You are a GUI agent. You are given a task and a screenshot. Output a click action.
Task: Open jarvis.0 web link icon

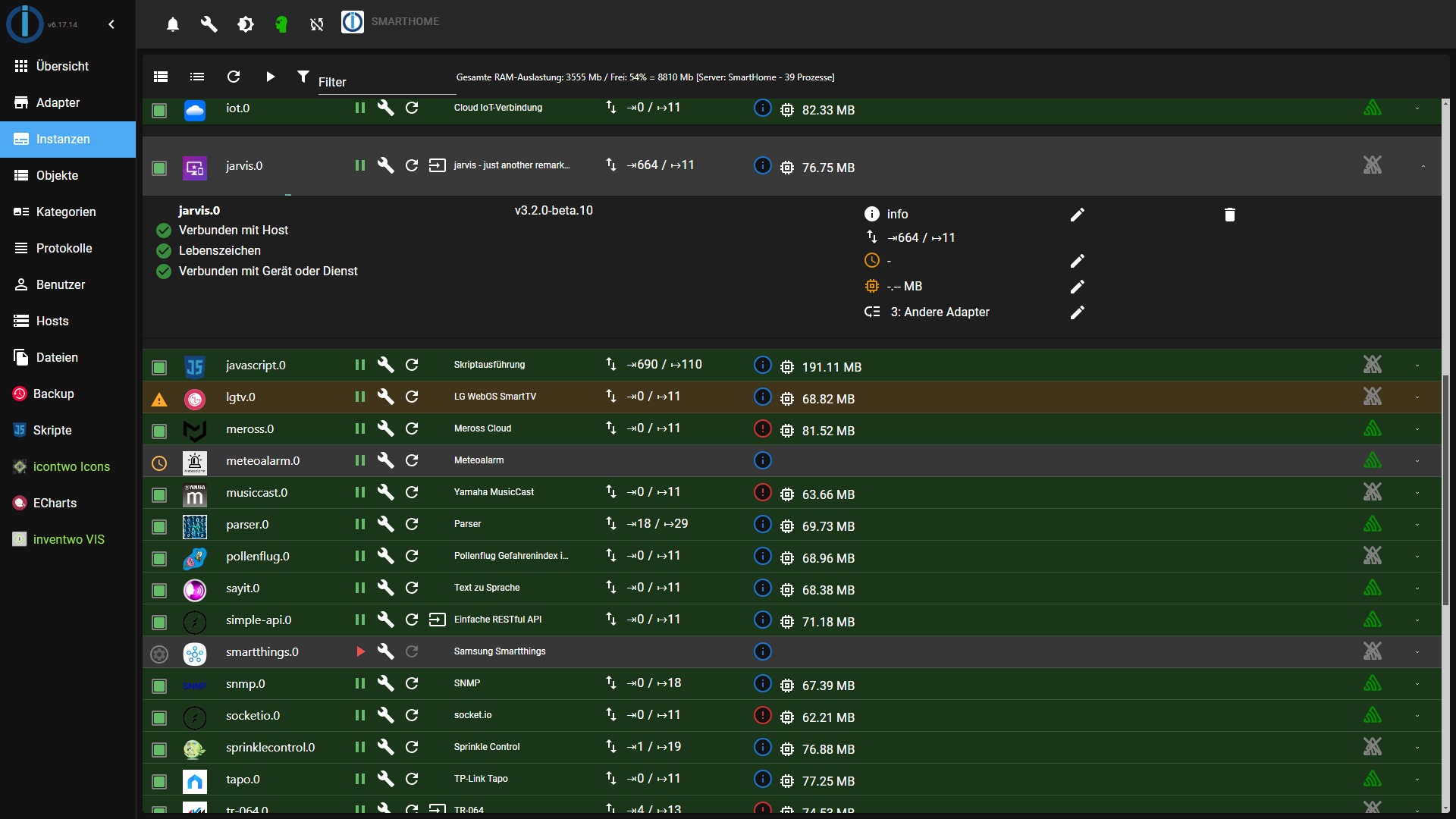click(x=438, y=165)
